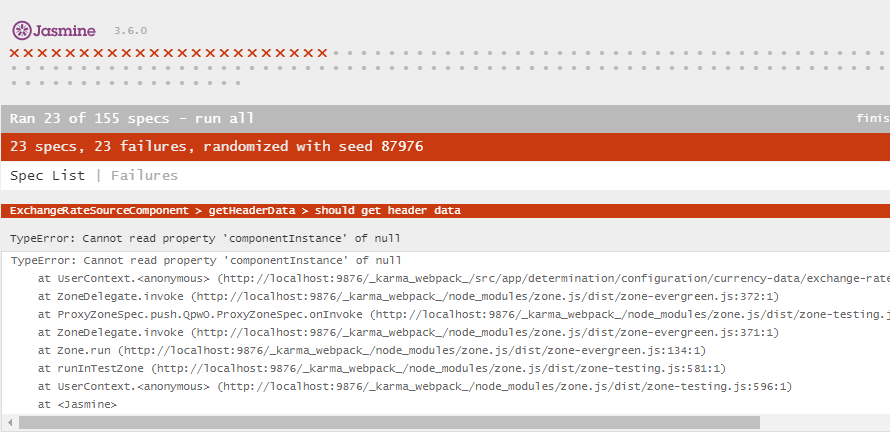This screenshot has height=432, width=890.
Task: Click the Jasmine version 3.6.0 label
Action: [131, 31]
